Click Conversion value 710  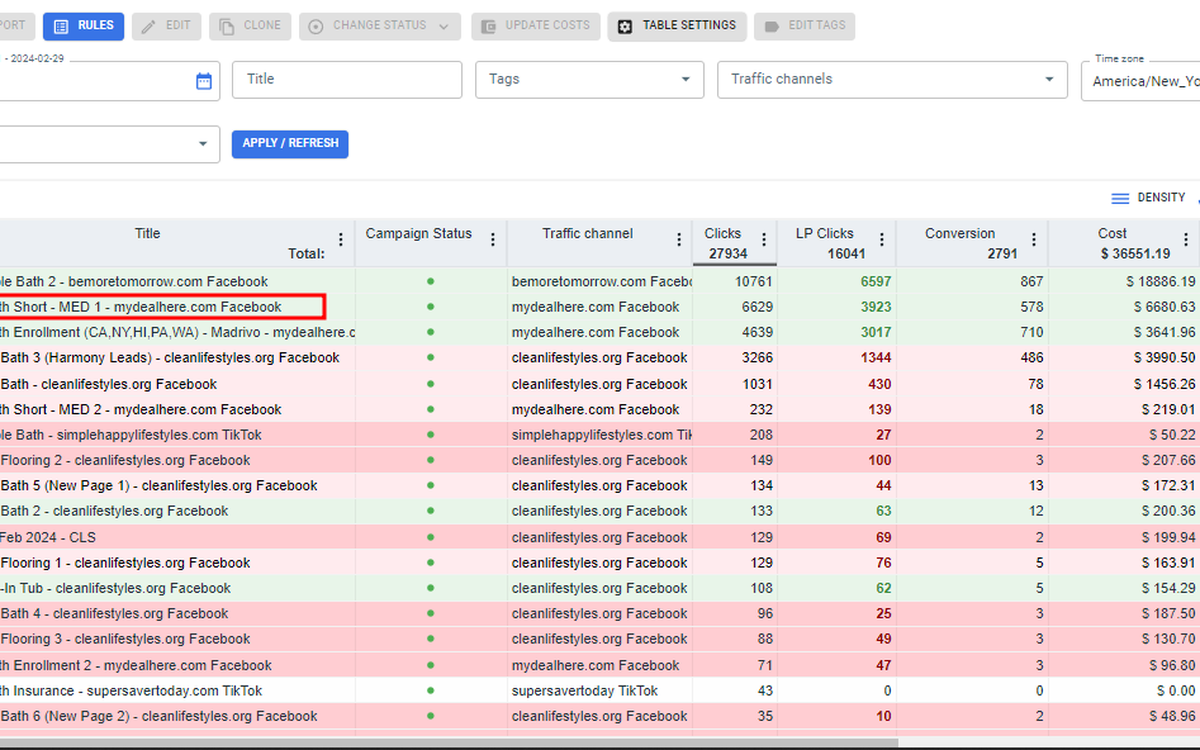tap(1031, 332)
